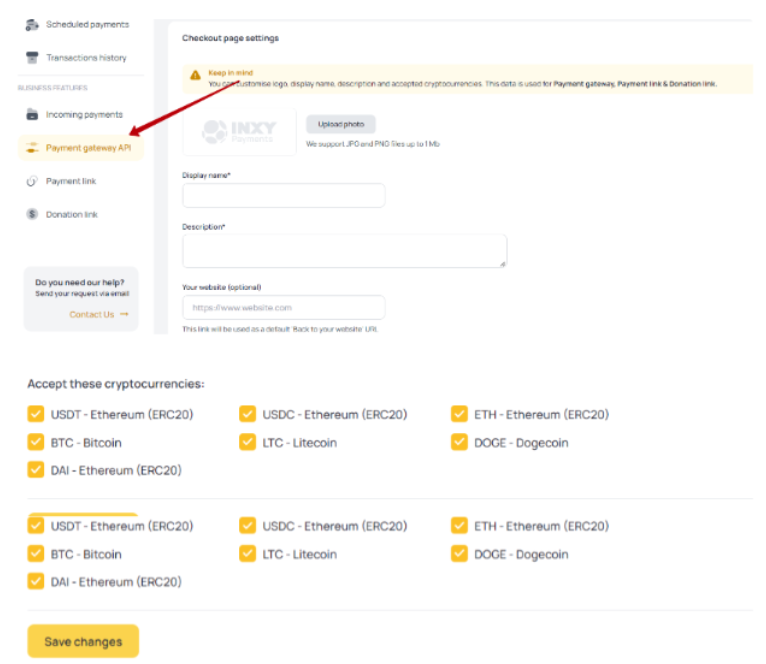Click the arrow icon beside Contact Us
766x664 pixels.
pos(124,314)
